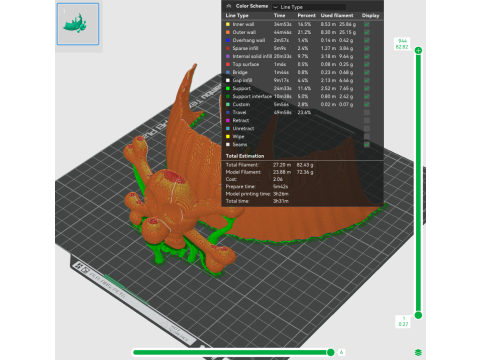Uncheck the Seams display checkbox
The image size is (480, 360).
tap(367, 144)
